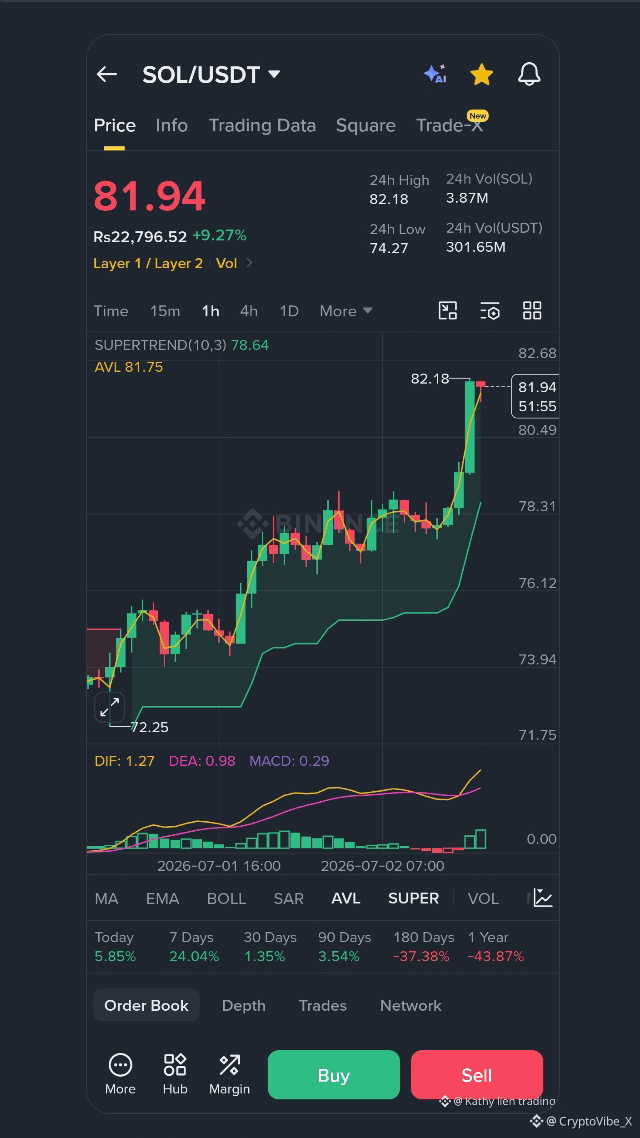Open the Vol category link

tap(226, 263)
